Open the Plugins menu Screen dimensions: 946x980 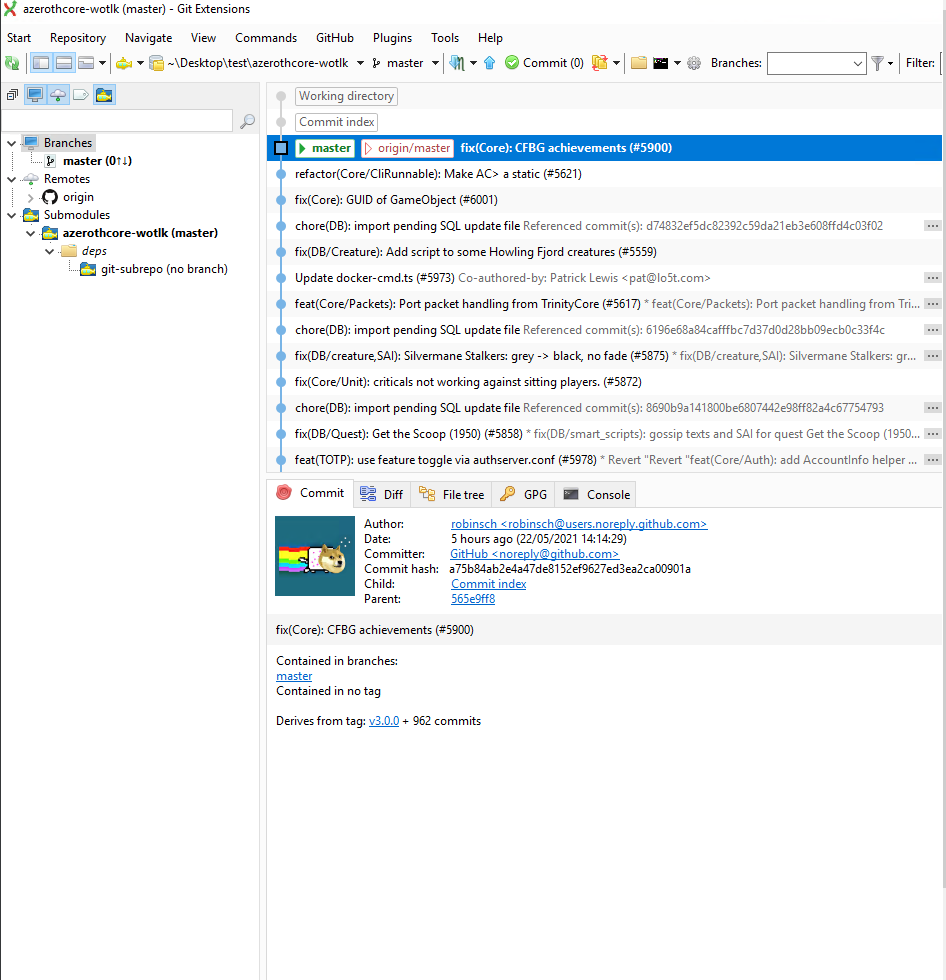coord(392,38)
